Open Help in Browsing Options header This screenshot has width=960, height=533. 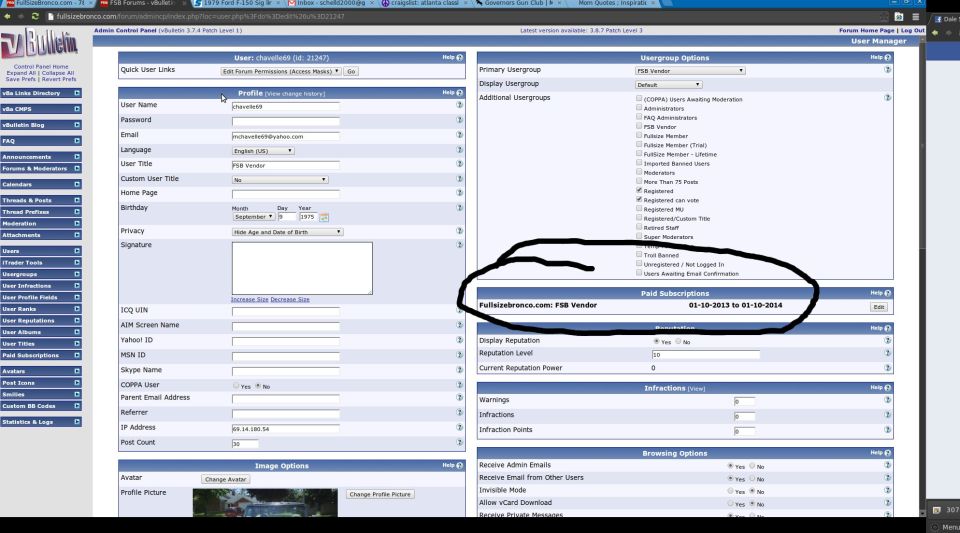[880, 452]
